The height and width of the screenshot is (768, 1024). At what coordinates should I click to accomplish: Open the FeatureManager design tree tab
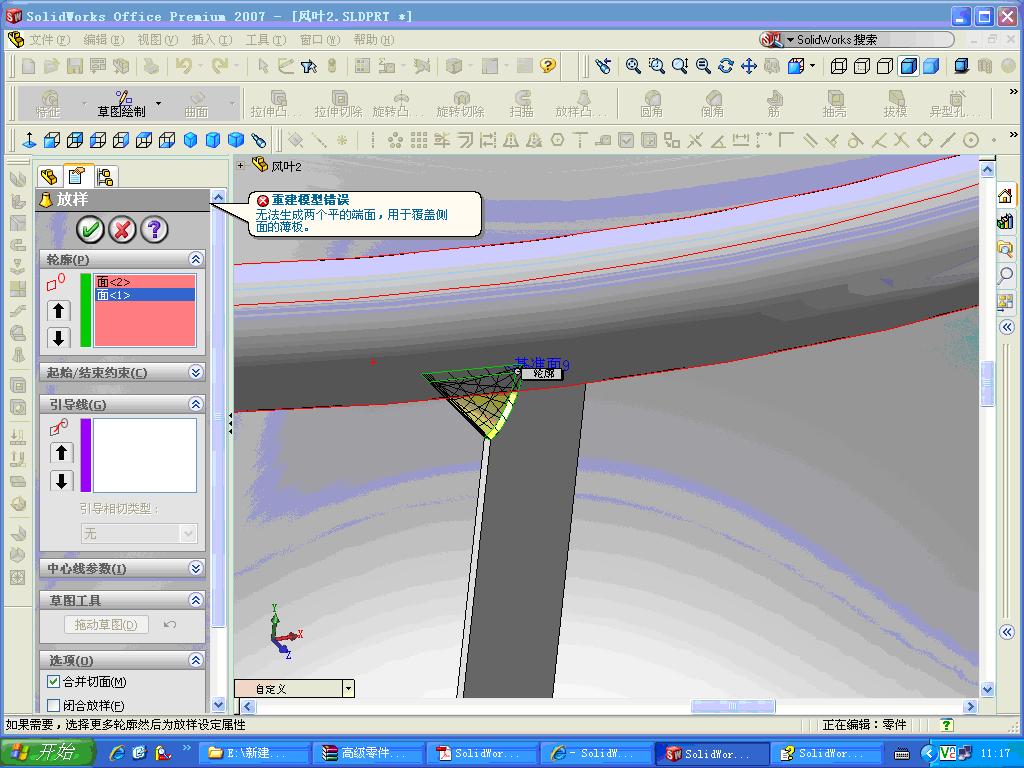pyautogui.click(x=50, y=176)
